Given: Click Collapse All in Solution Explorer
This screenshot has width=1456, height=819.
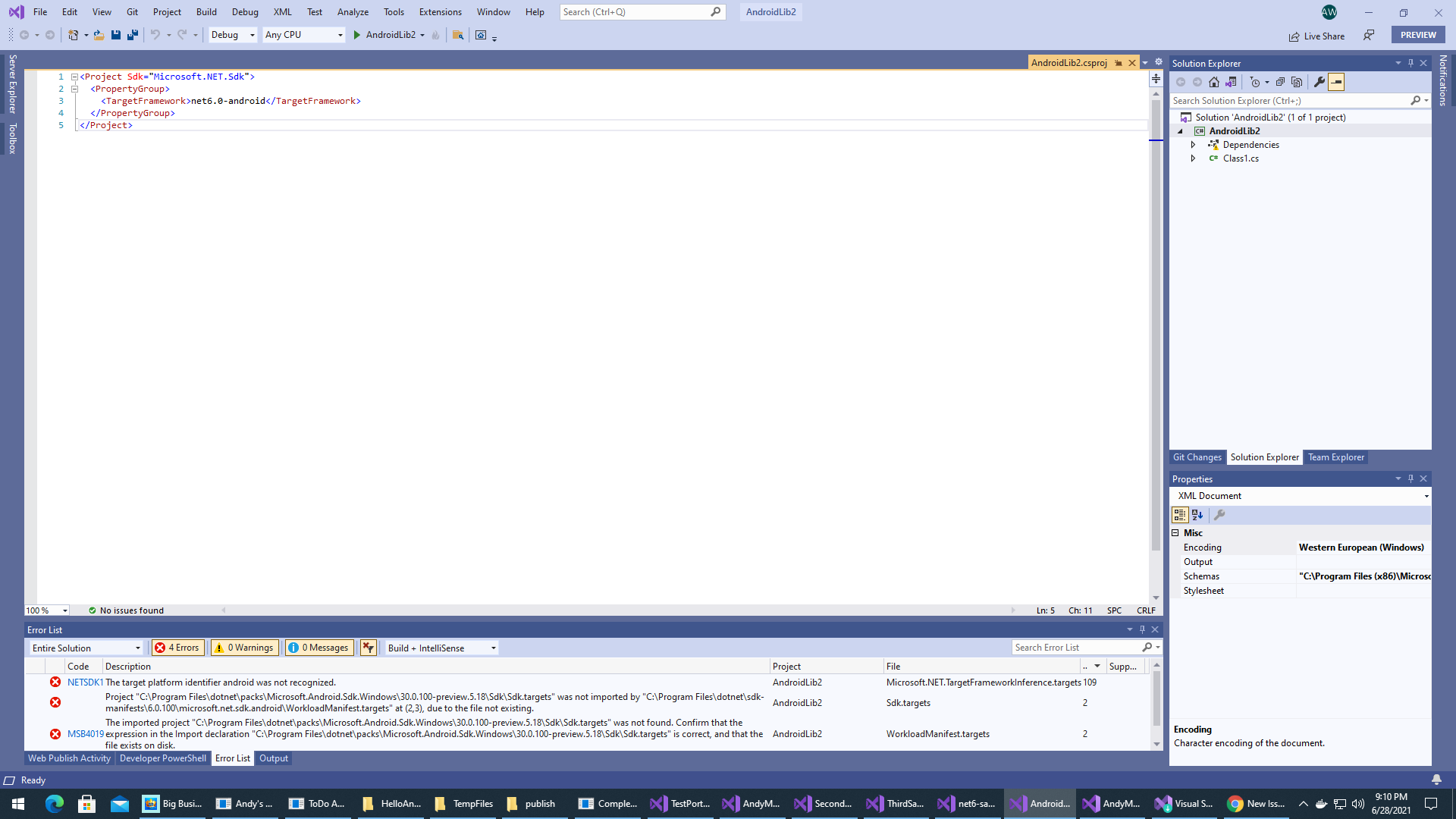Looking at the screenshot, I should click(1280, 82).
